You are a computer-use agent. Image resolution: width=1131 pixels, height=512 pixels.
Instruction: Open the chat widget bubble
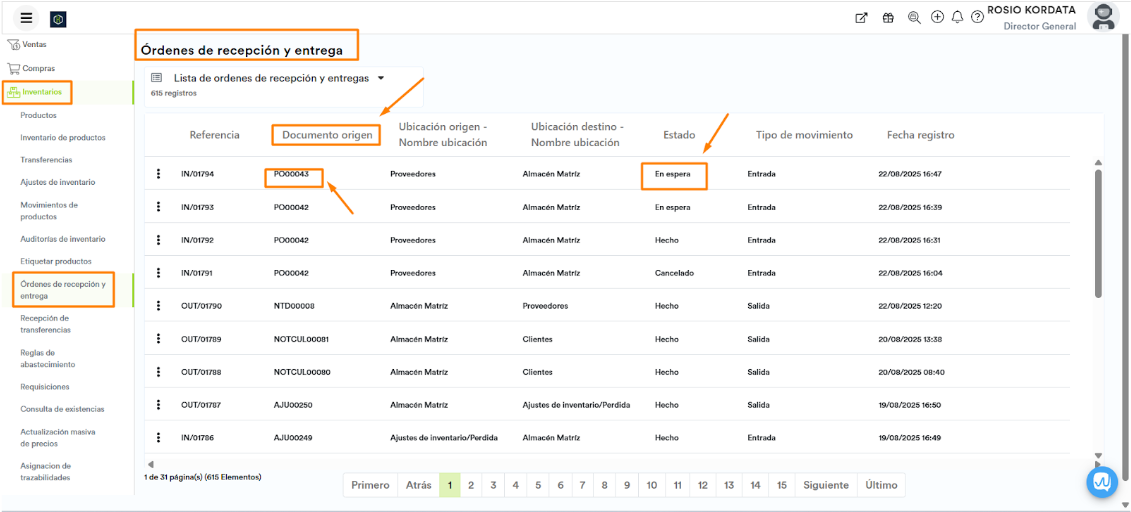click(1102, 482)
